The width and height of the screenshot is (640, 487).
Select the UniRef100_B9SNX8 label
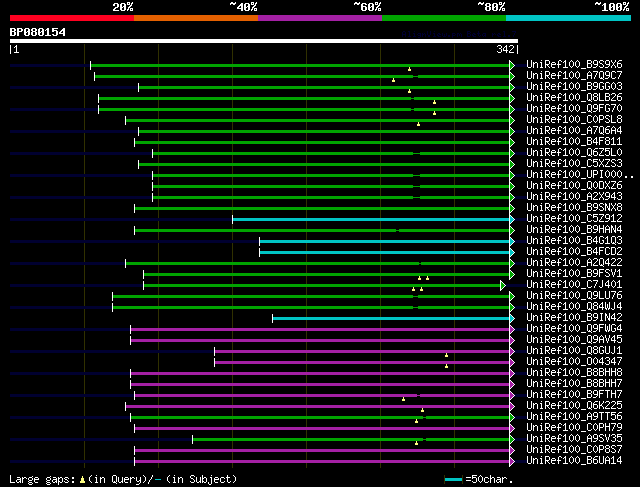click(x=574, y=208)
